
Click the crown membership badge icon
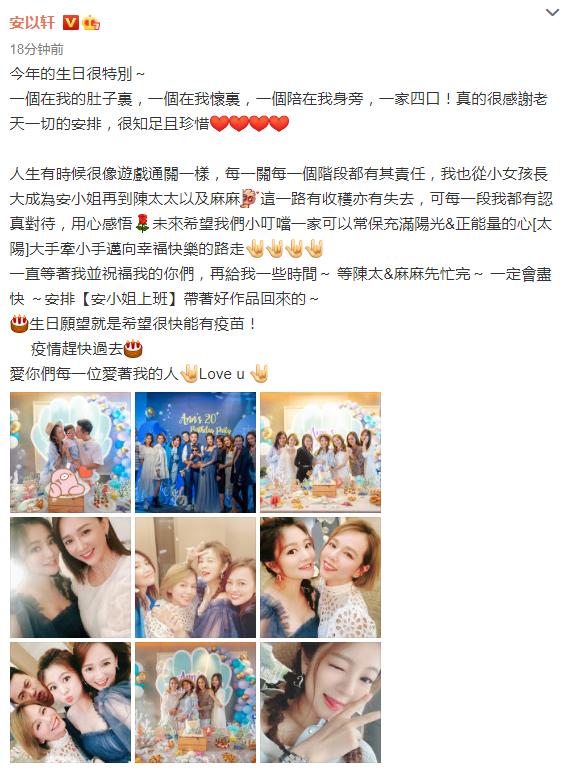coord(91,23)
